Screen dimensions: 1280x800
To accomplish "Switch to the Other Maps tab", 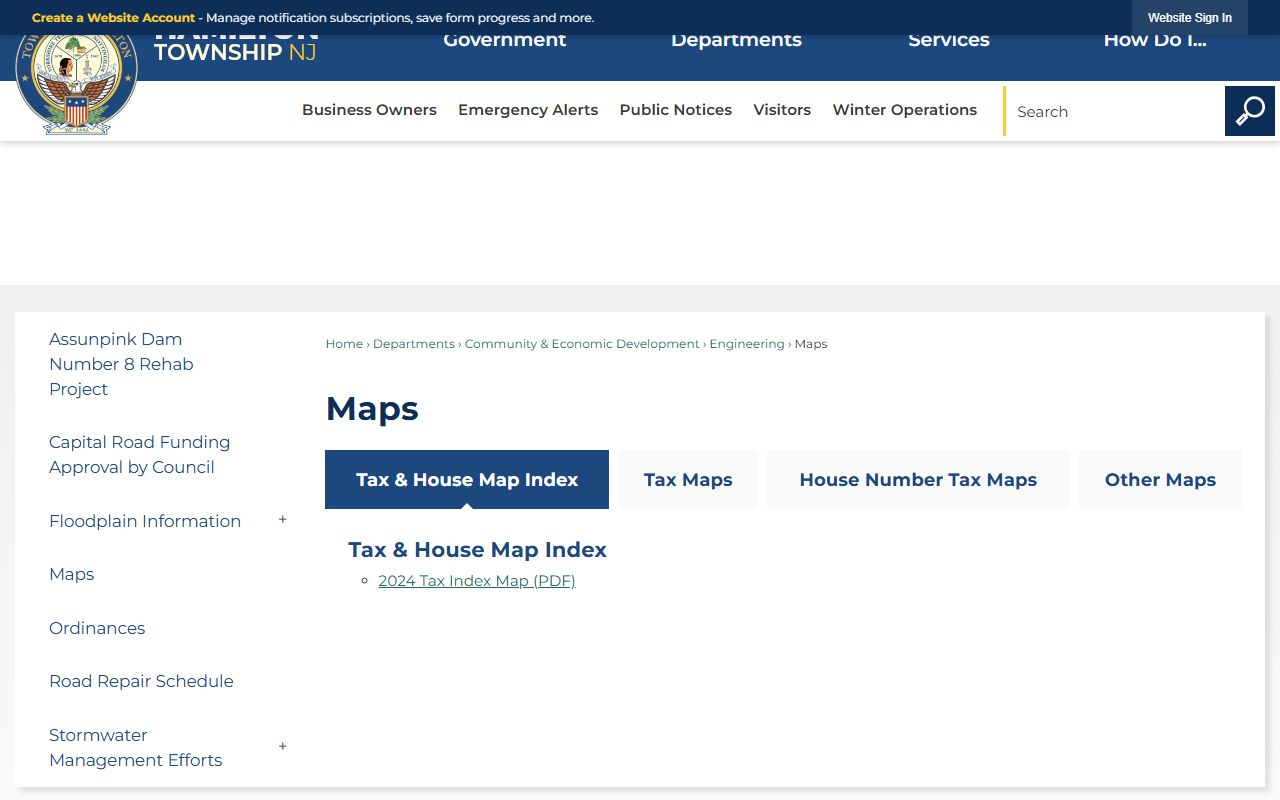I will coord(1160,480).
